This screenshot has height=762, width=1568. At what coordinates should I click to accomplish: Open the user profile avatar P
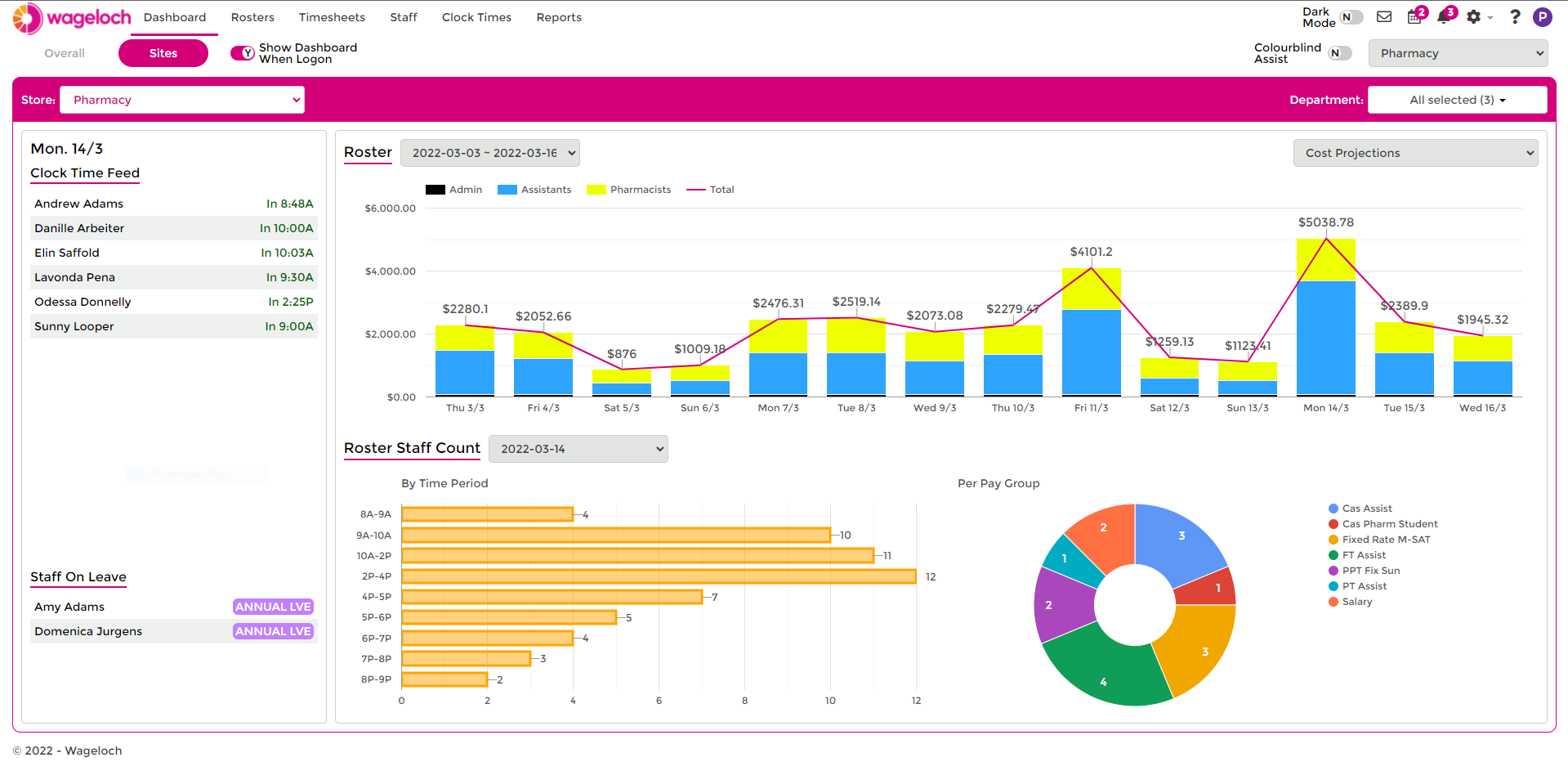[x=1543, y=17]
